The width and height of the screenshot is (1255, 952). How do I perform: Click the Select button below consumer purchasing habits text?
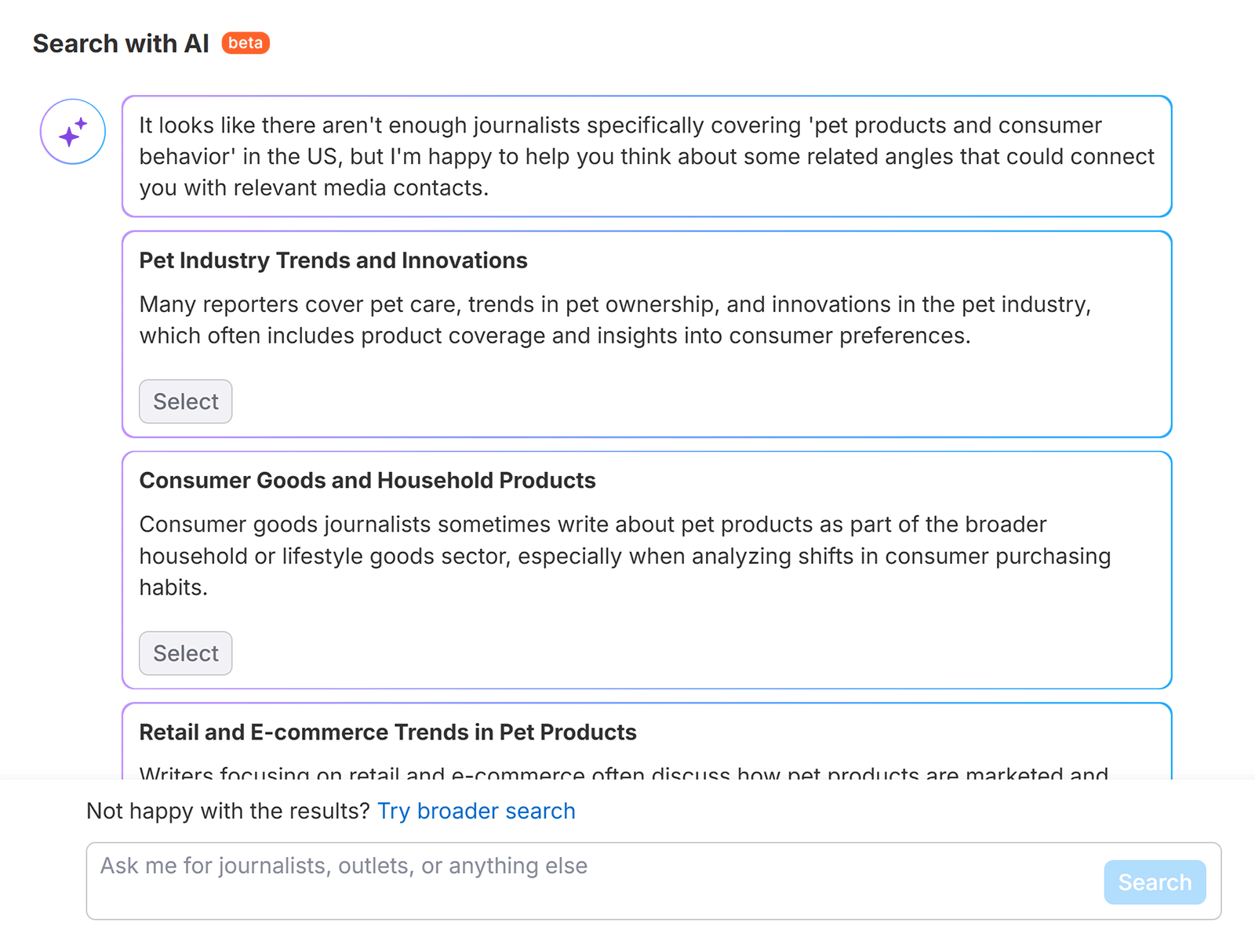[185, 653]
